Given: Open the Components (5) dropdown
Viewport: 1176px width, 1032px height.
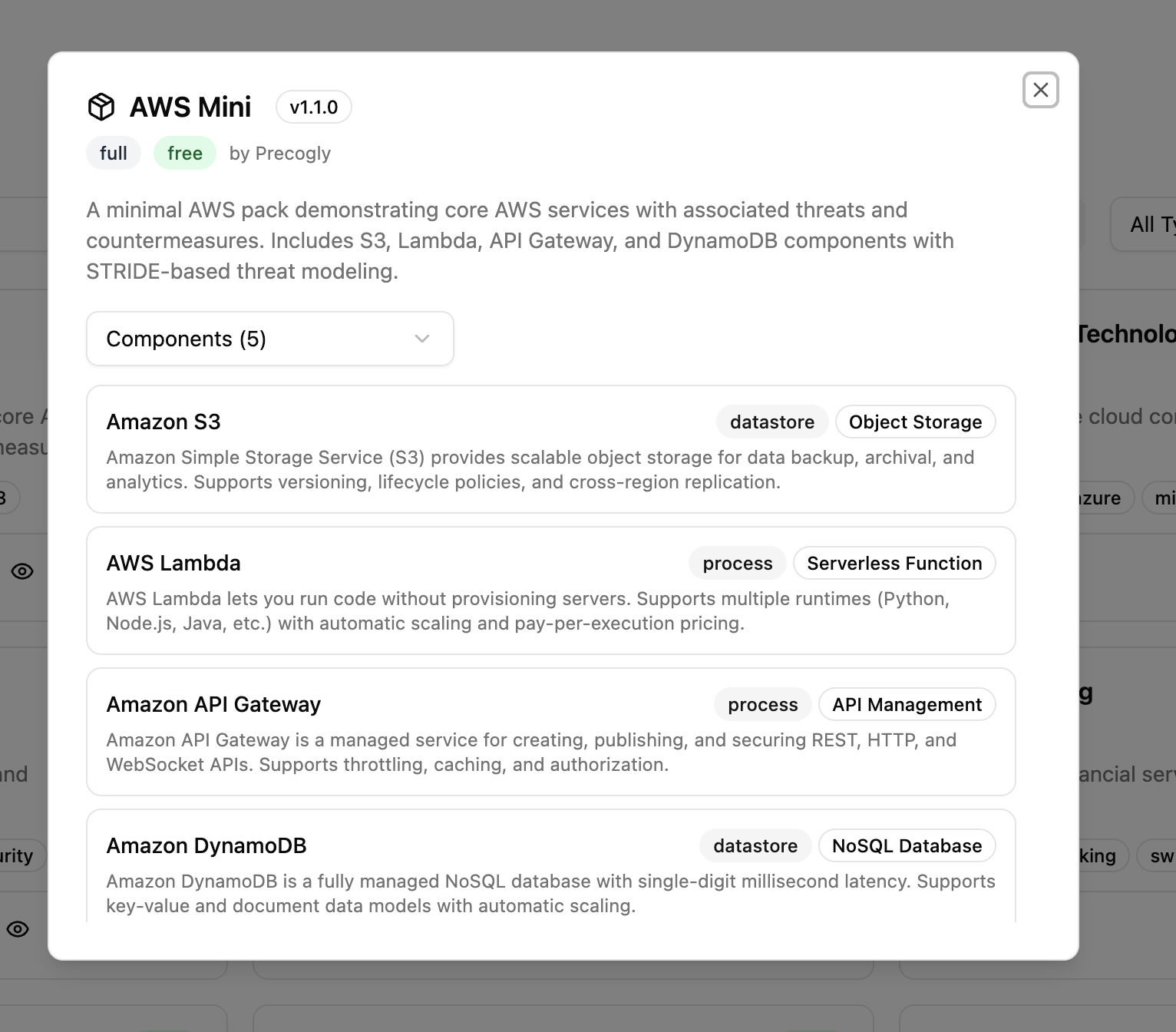Looking at the screenshot, I should click(269, 339).
